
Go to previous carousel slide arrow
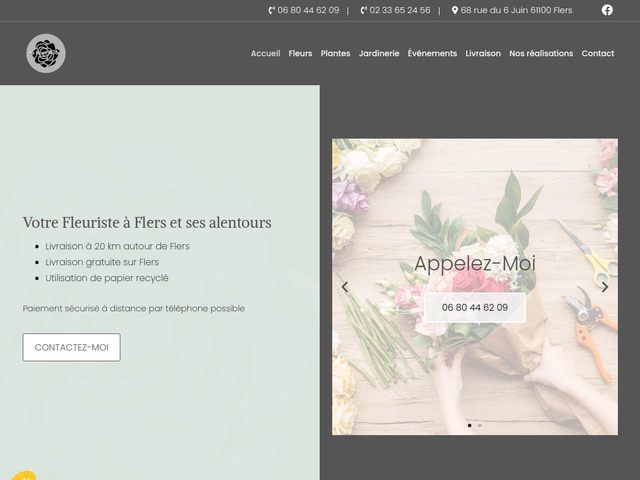345,287
